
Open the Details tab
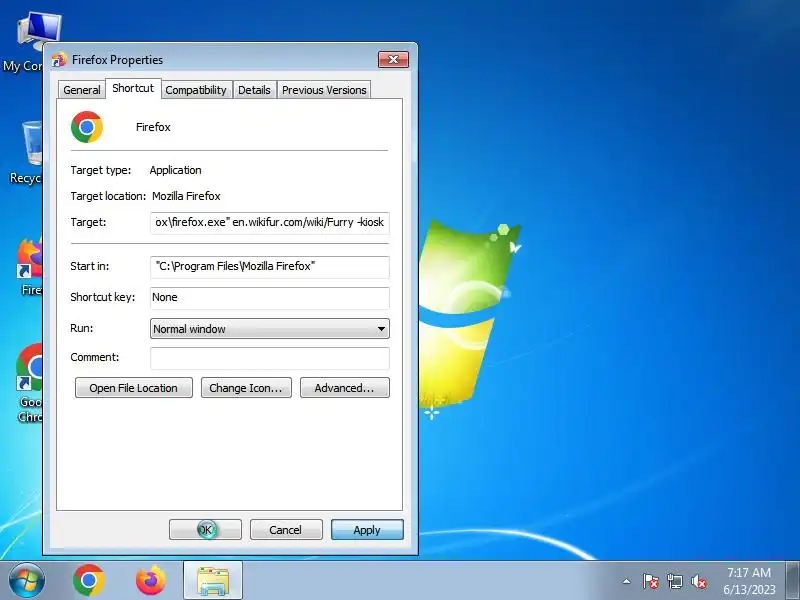click(254, 90)
